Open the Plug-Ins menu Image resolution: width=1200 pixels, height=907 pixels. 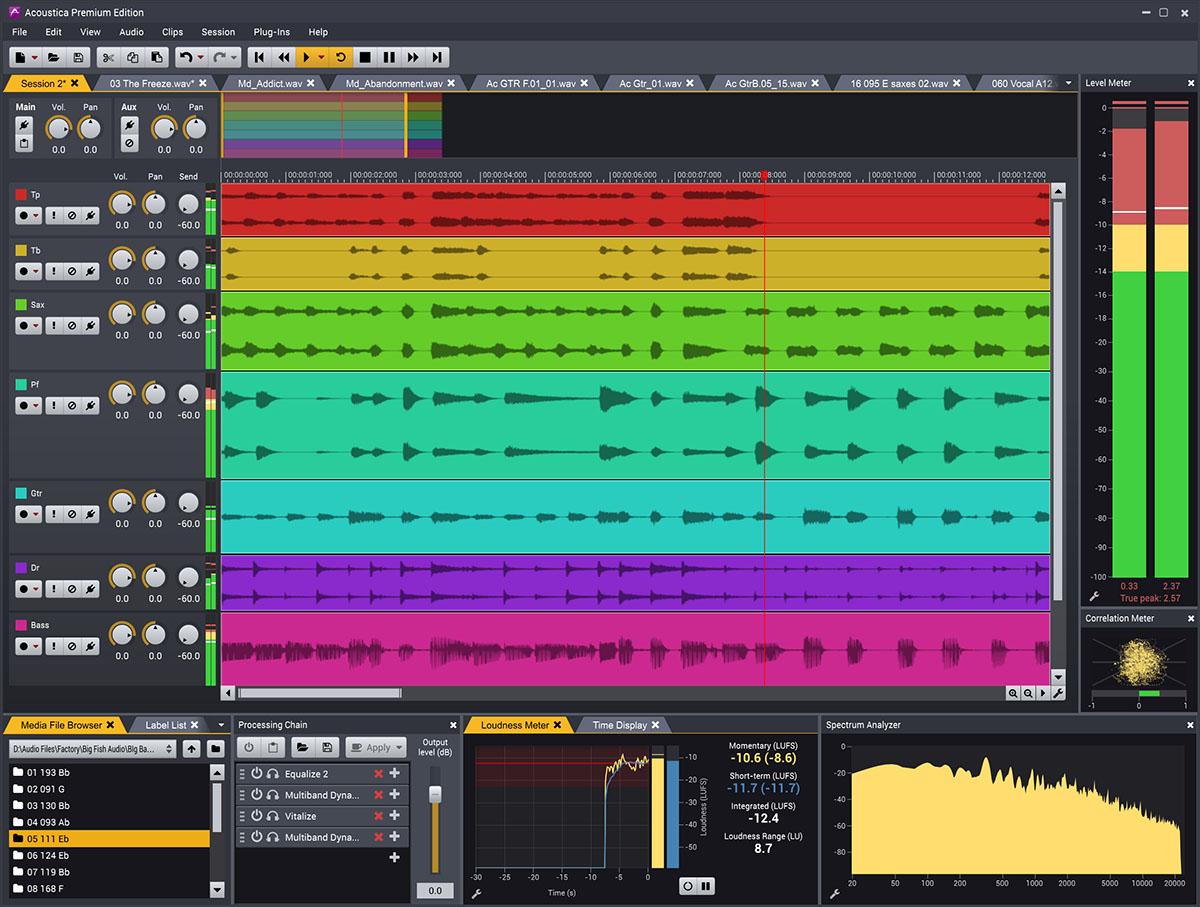pyautogui.click(x=271, y=32)
